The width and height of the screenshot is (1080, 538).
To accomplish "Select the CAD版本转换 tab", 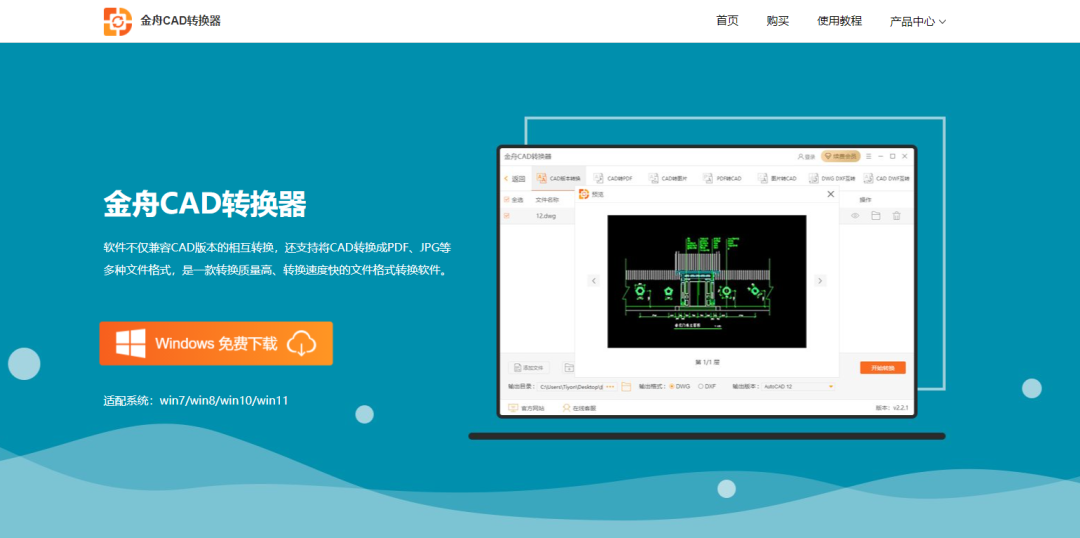I will [x=559, y=178].
